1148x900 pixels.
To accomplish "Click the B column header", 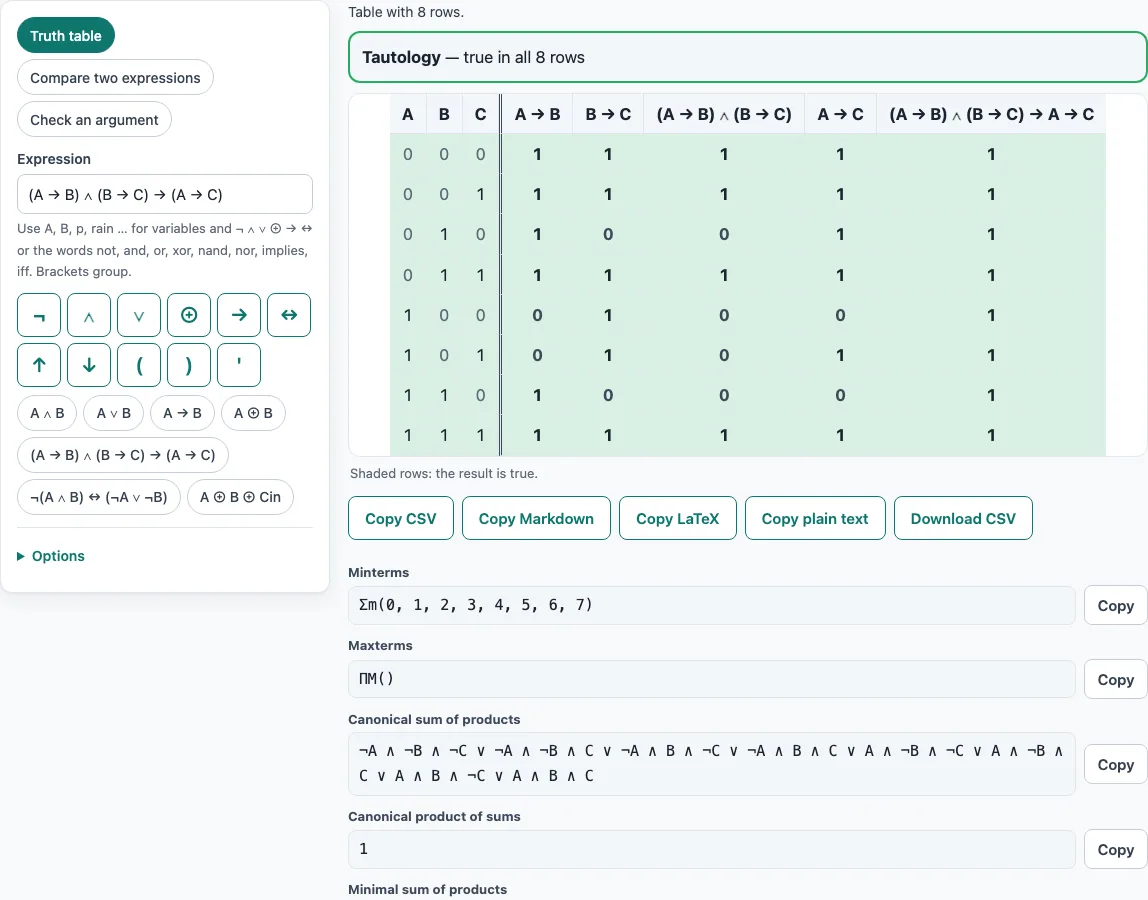I will click(444, 114).
